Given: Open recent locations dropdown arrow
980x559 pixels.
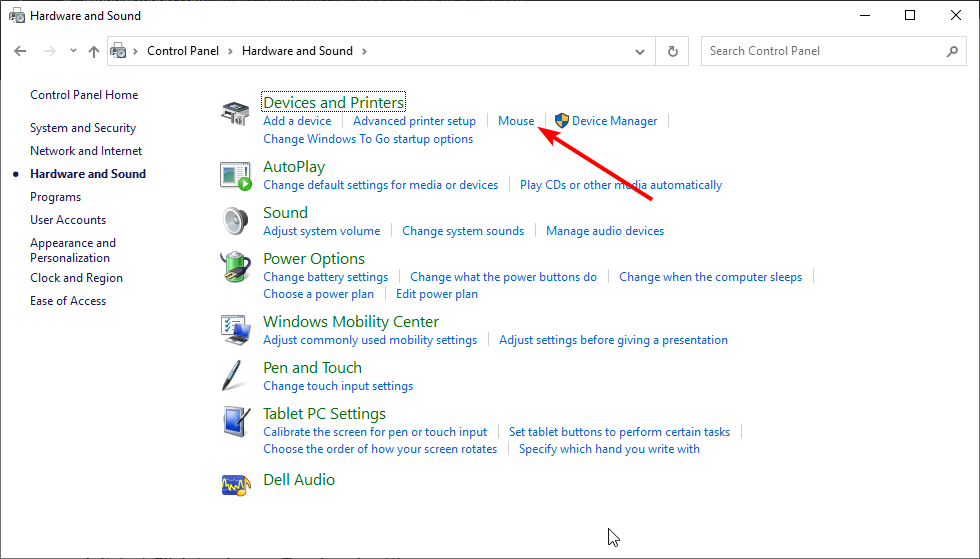Looking at the screenshot, I should (73, 51).
